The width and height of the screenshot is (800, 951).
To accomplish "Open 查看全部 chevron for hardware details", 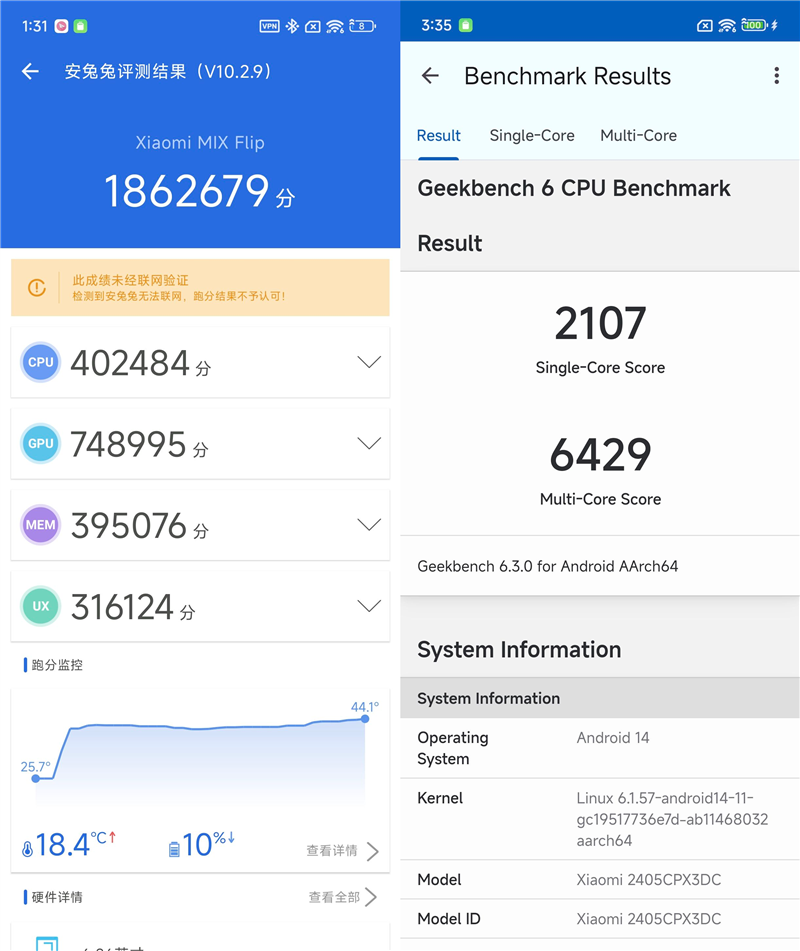I will (371, 897).
